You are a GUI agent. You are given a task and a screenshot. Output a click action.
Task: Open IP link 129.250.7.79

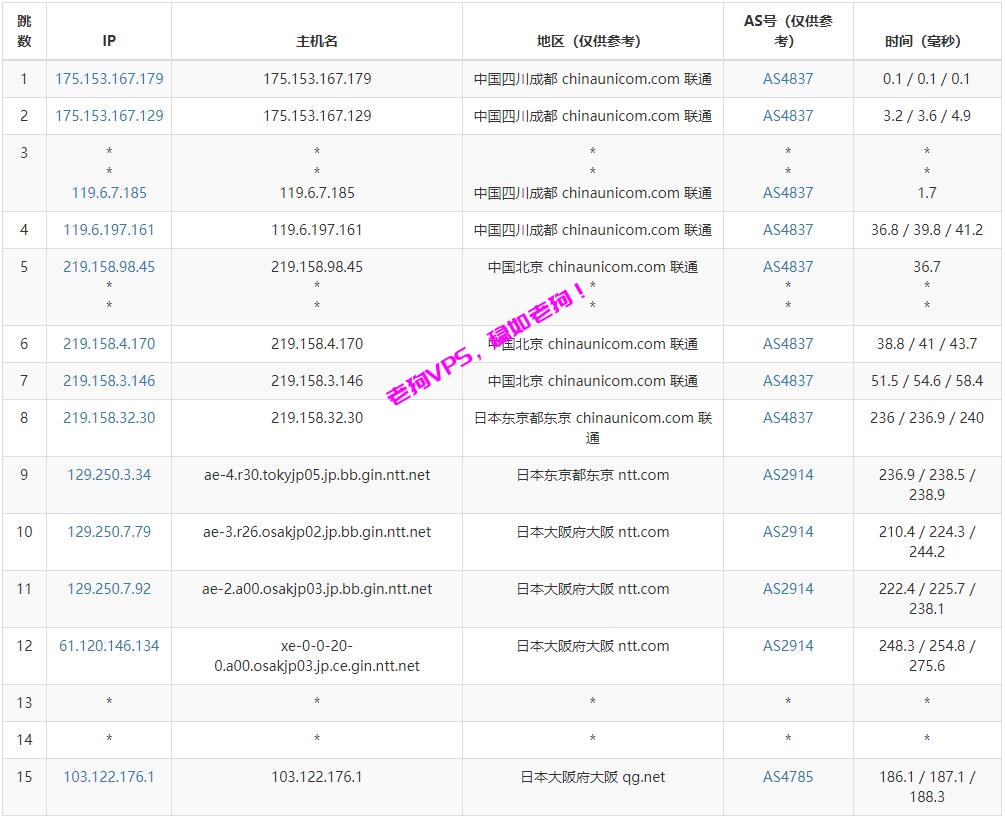109,532
